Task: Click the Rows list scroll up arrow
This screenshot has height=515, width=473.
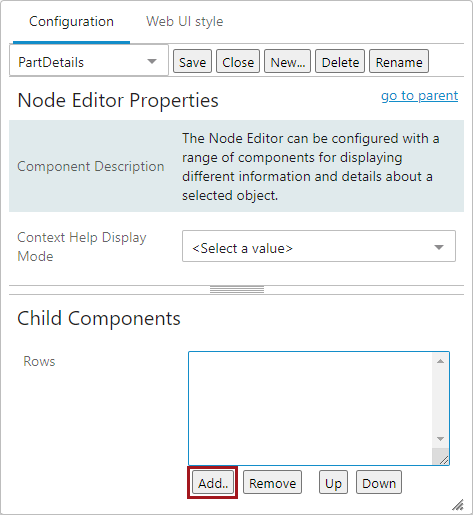Action: coord(440,361)
